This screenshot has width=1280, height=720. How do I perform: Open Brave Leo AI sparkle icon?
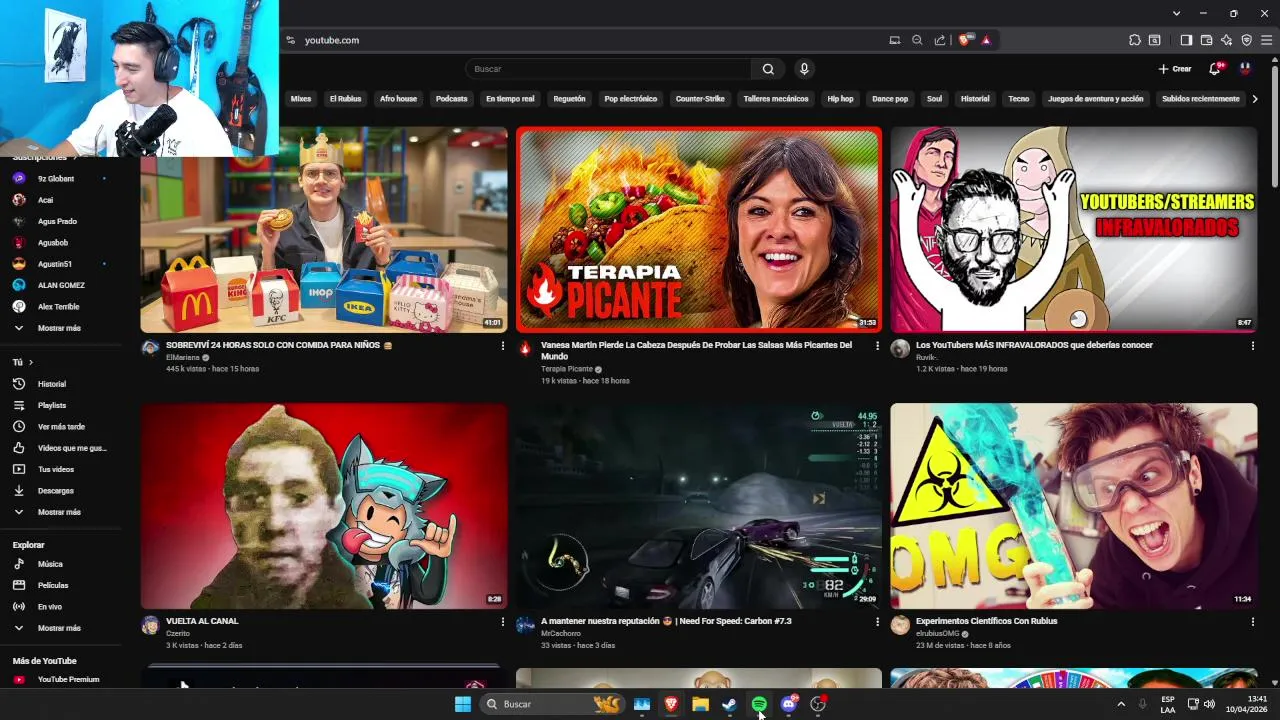pos(1226,40)
